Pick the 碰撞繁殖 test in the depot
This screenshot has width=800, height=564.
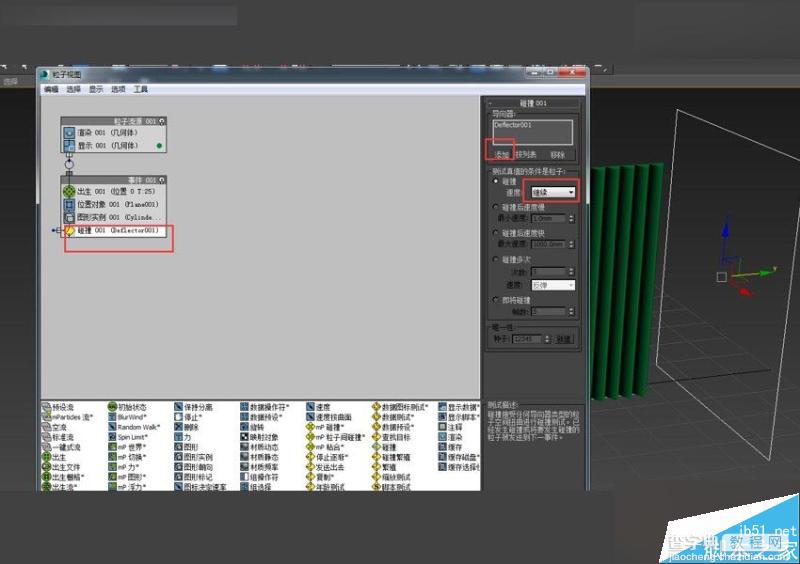[x=392, y=457]
